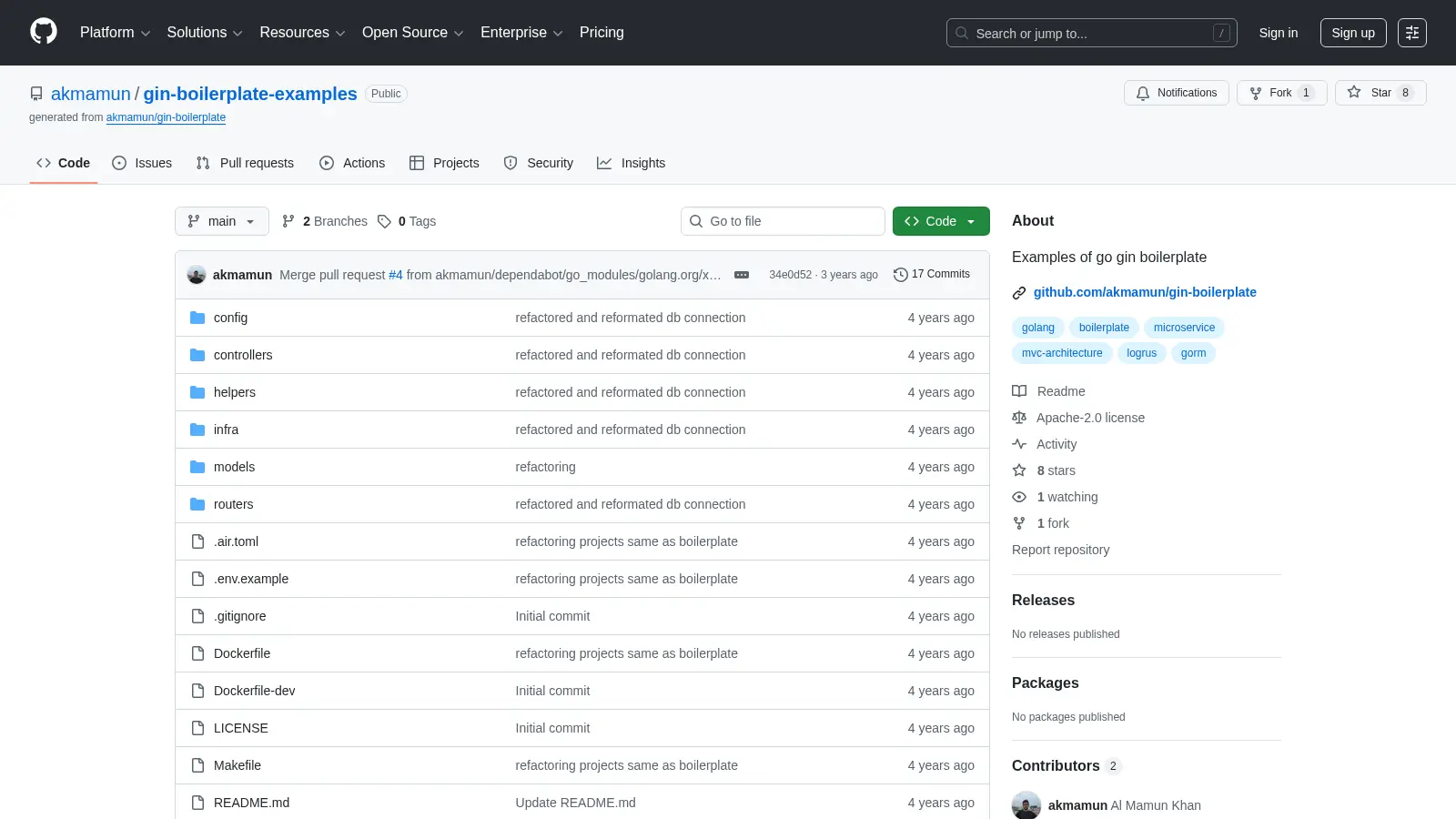This screenshot has height=819, width=1456.
Task: Click the file icon beside Makefile
Action: click(x=197, y=765)
